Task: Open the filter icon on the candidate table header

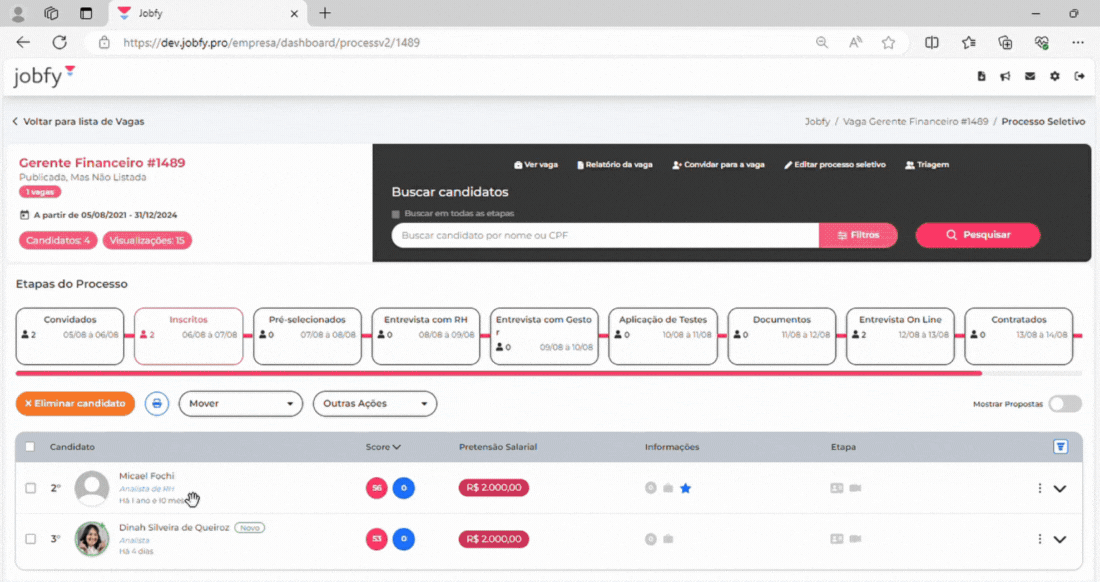Action: [x=1061, y=447]
